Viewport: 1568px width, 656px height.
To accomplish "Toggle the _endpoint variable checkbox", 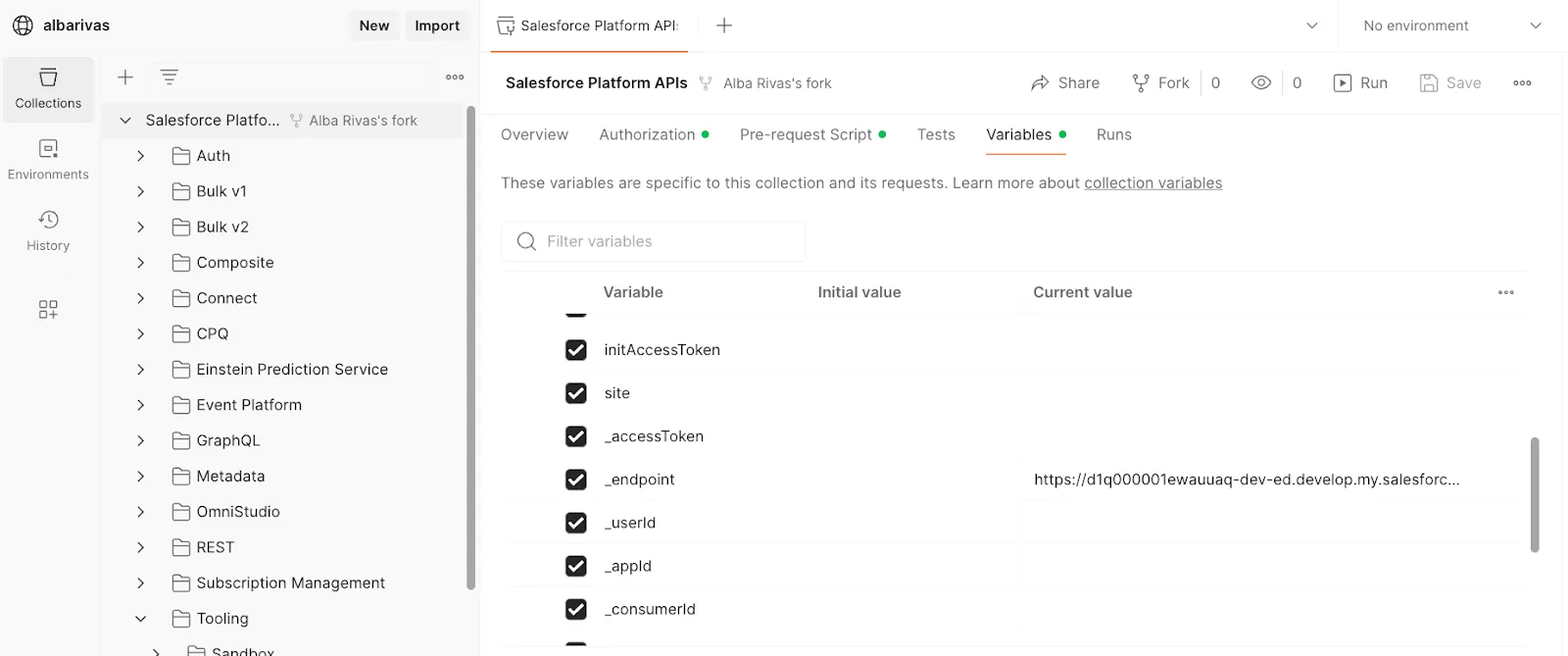I will tap(576, 479).
